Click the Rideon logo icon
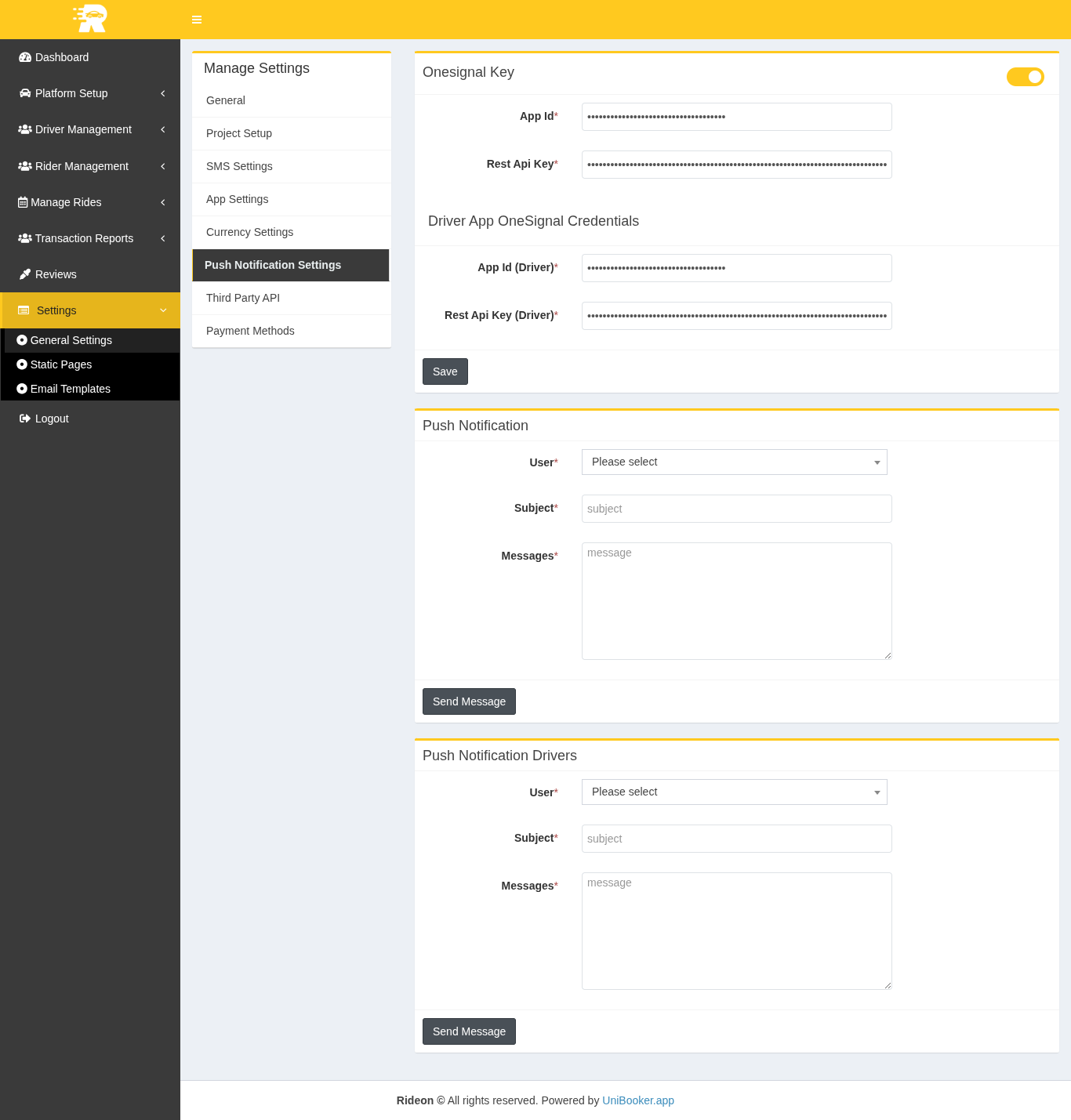This screenshot has height=1120, width=1071. (90, 19)
